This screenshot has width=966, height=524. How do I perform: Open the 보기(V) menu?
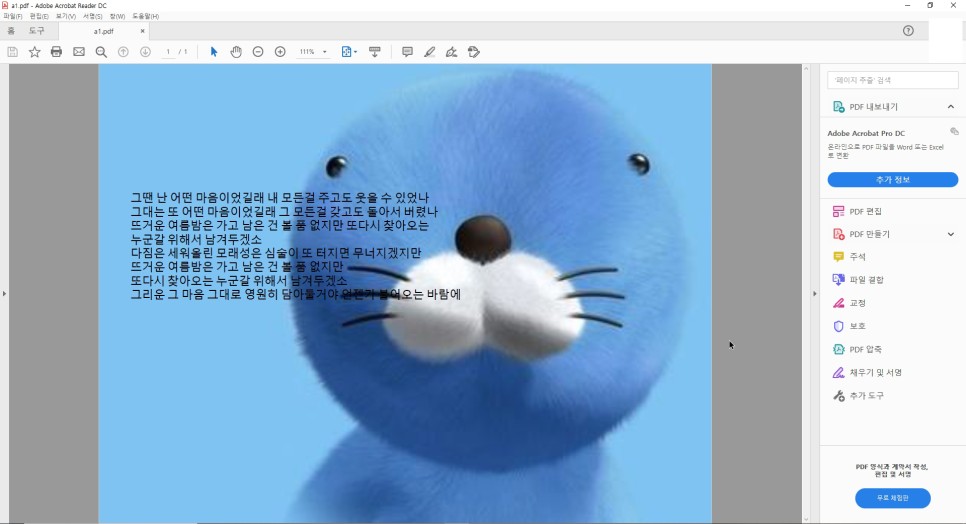(x=65, y=16)
